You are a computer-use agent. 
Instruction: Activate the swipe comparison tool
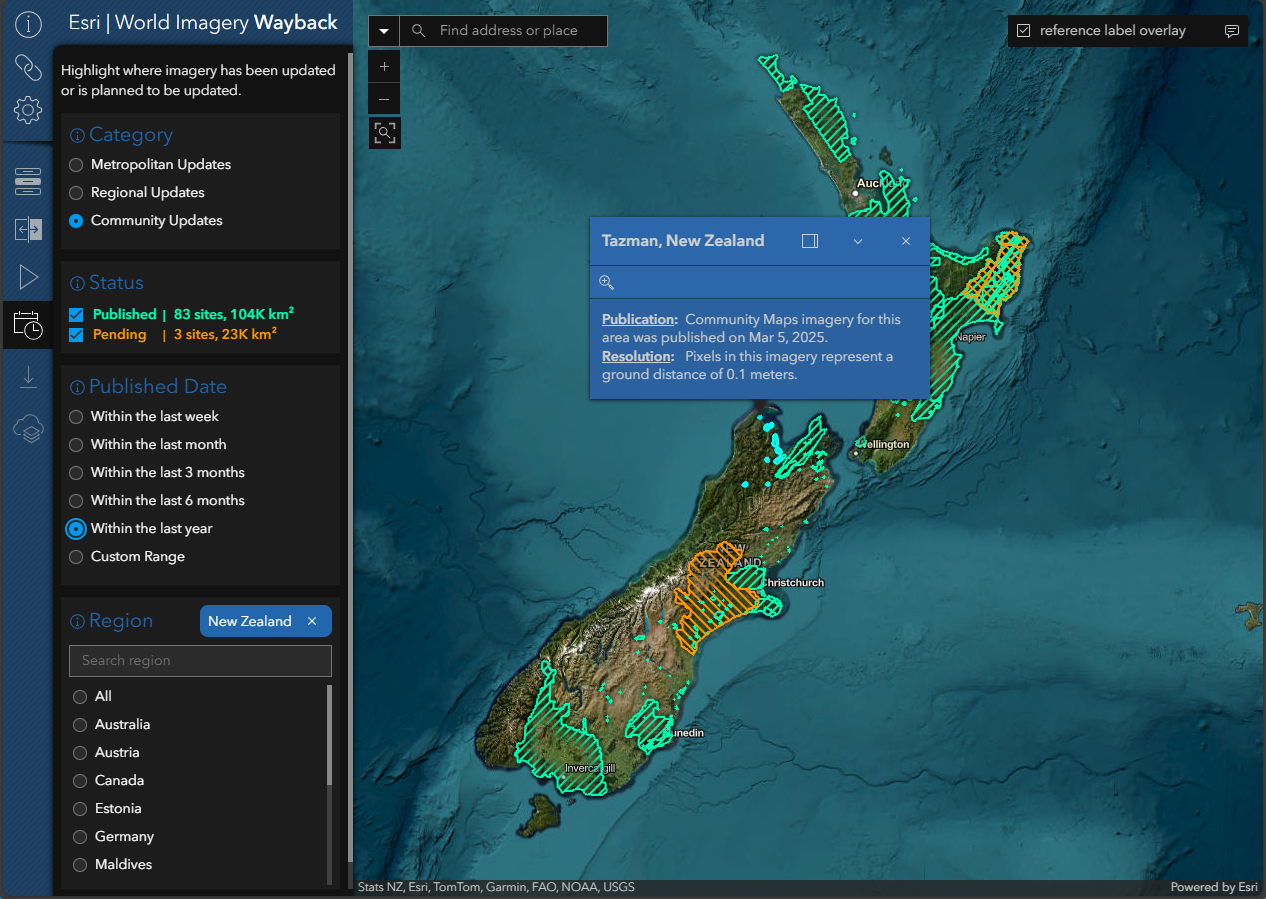tap(28, 229)
